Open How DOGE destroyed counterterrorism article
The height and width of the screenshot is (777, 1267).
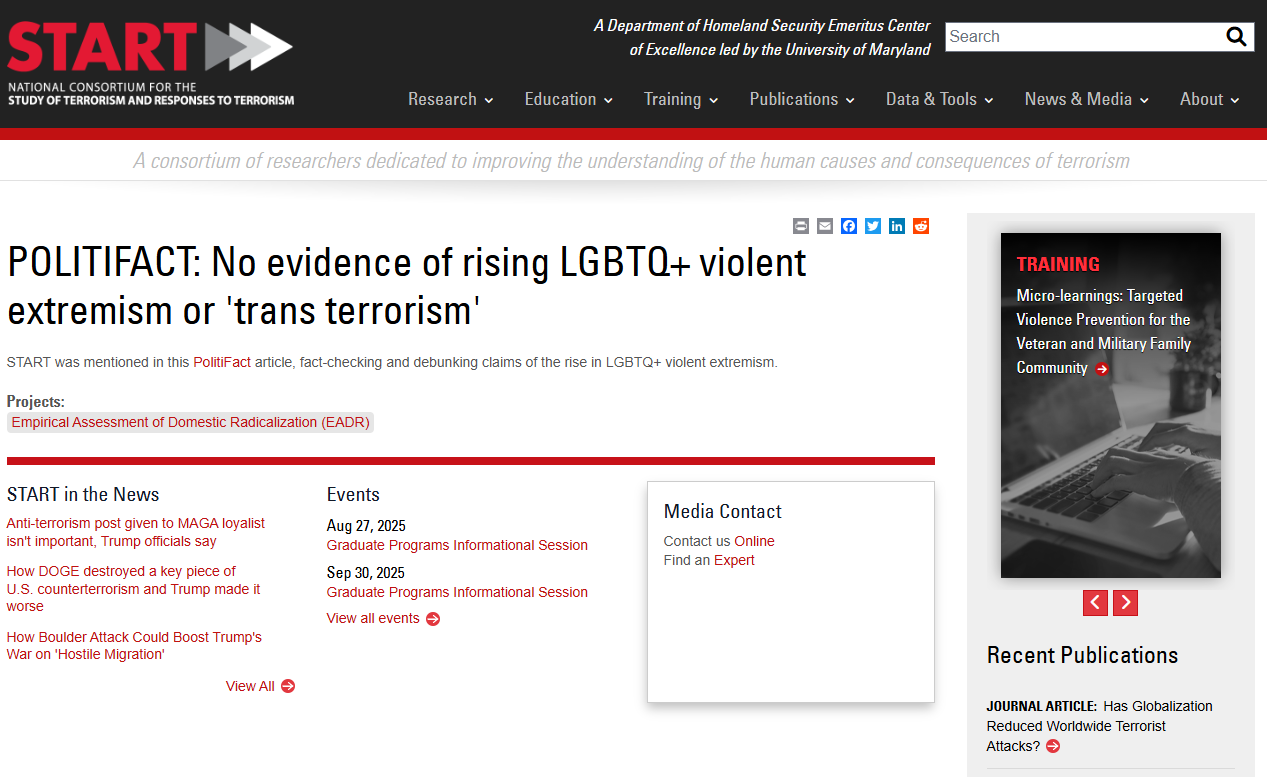[133, 589]
